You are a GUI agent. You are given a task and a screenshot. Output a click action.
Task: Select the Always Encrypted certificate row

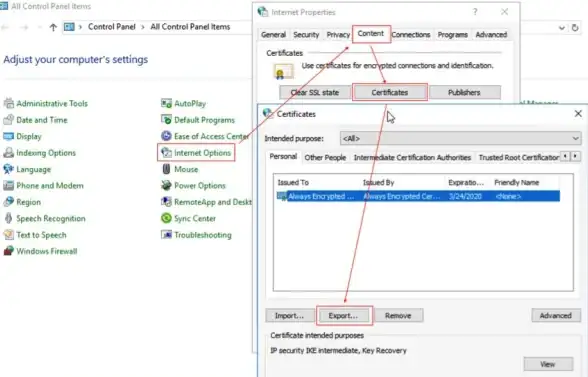418,196
